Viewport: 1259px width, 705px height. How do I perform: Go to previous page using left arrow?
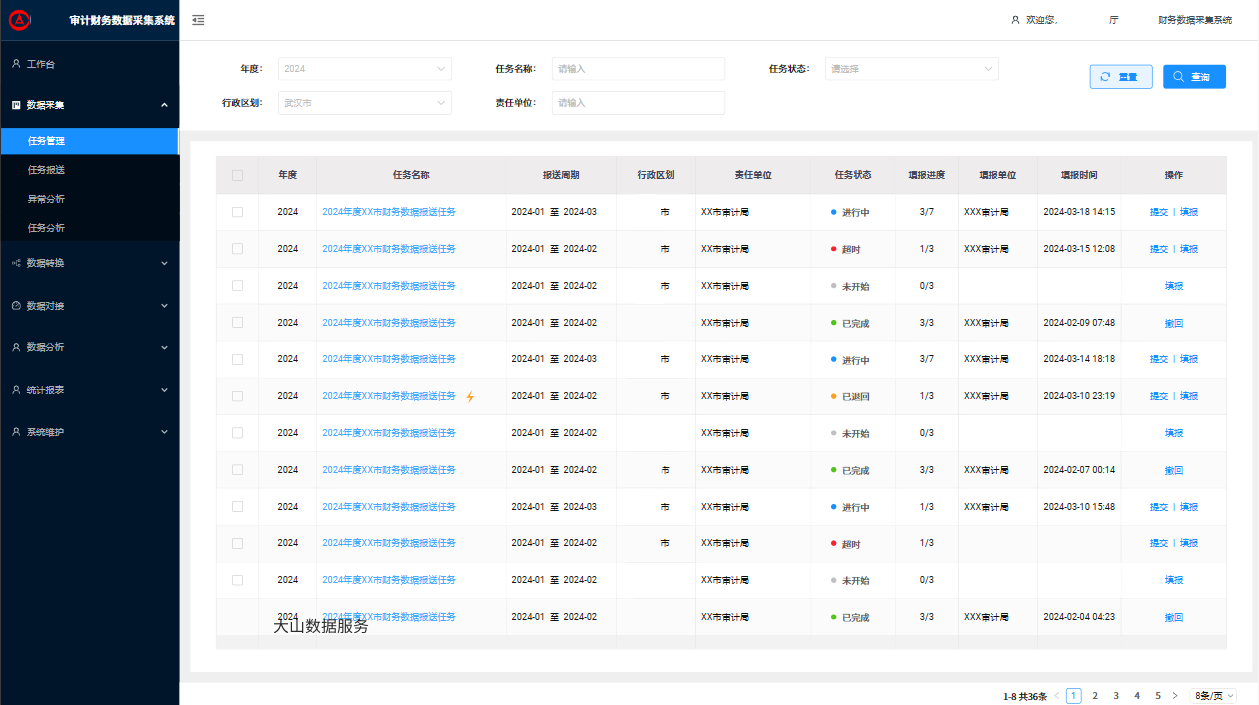pos(1056,696)
